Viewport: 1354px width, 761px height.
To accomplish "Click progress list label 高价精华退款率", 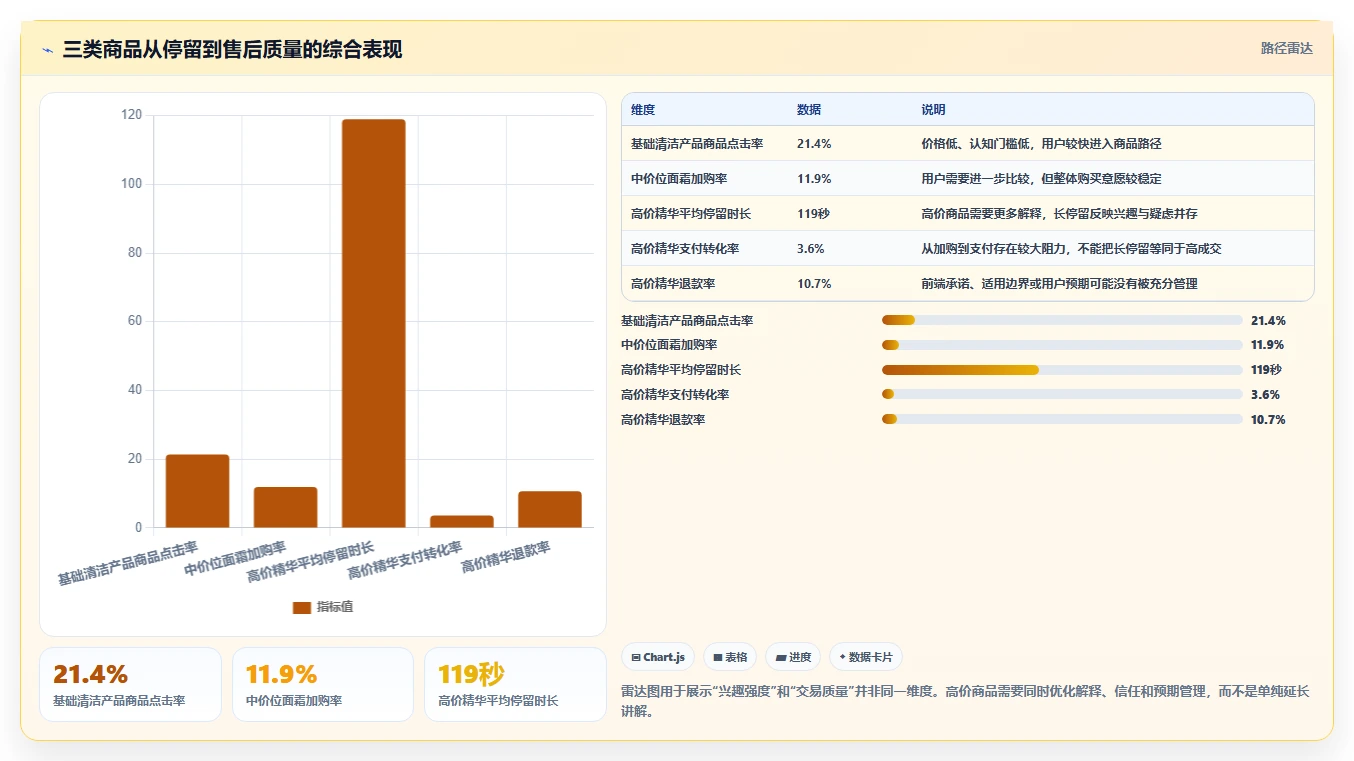I will [663, 420].
